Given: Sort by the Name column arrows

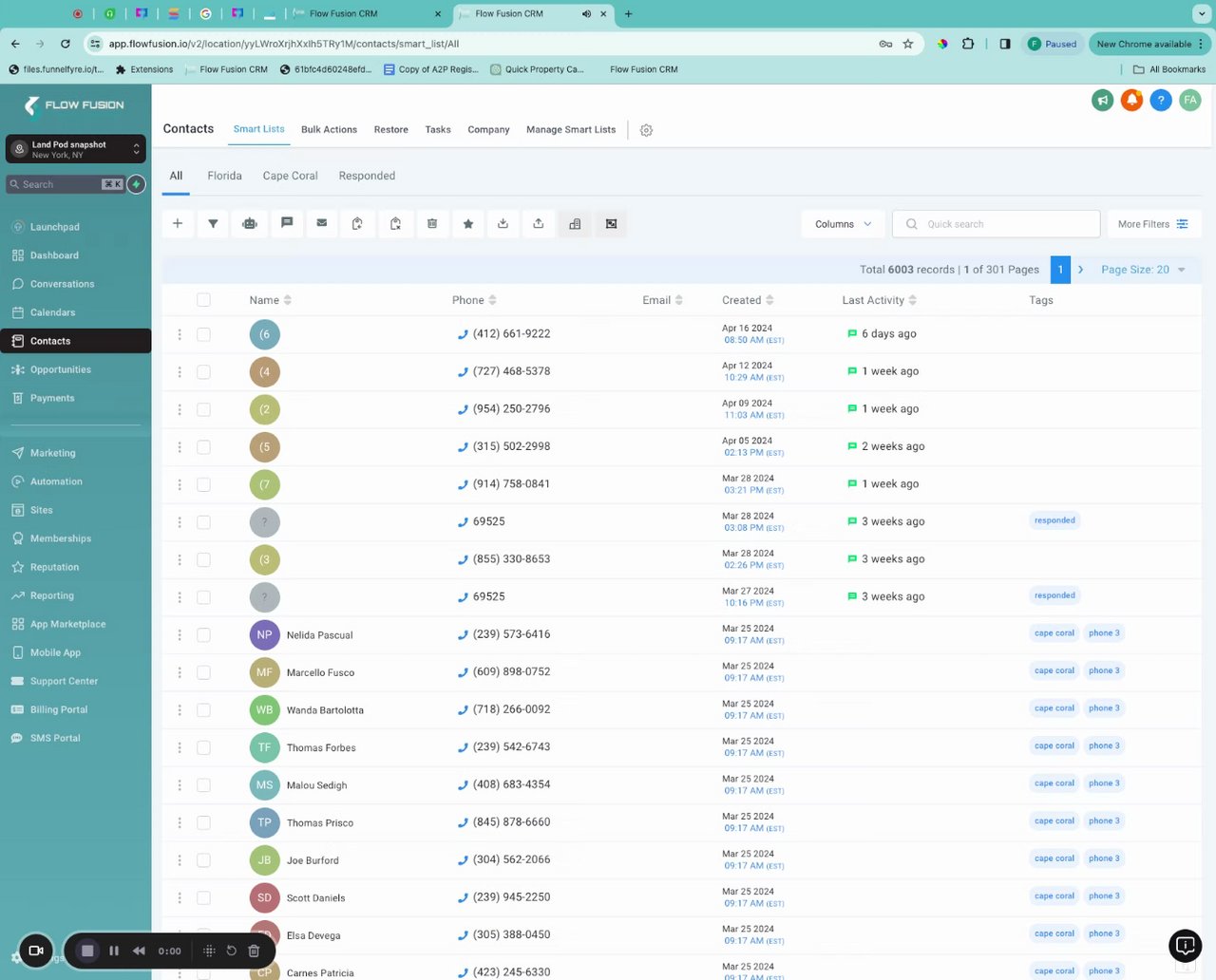Looking at the screenshot, I should pyautogui.click(x=287, y=300).
